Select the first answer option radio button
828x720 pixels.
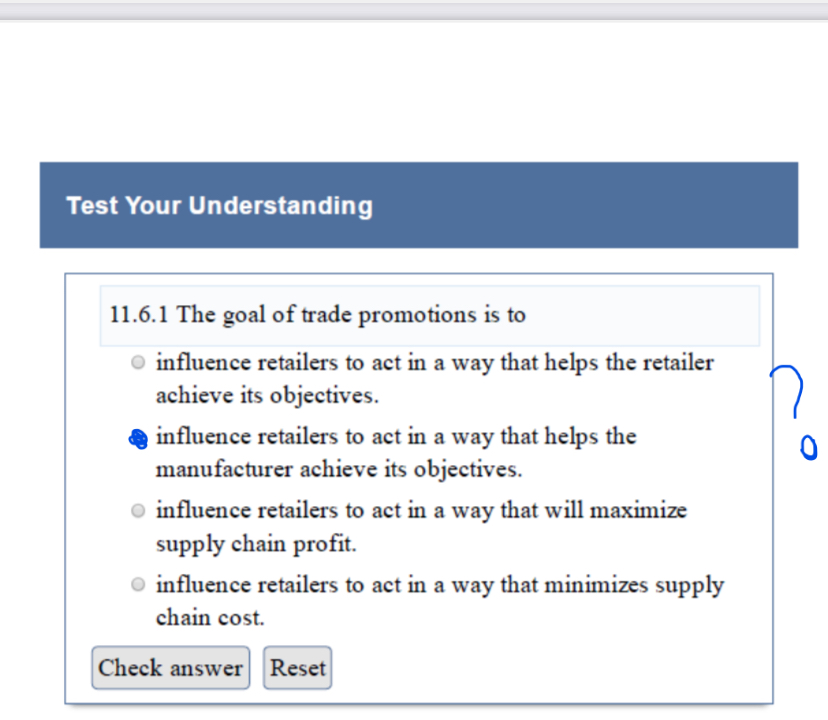click(137, 362)
